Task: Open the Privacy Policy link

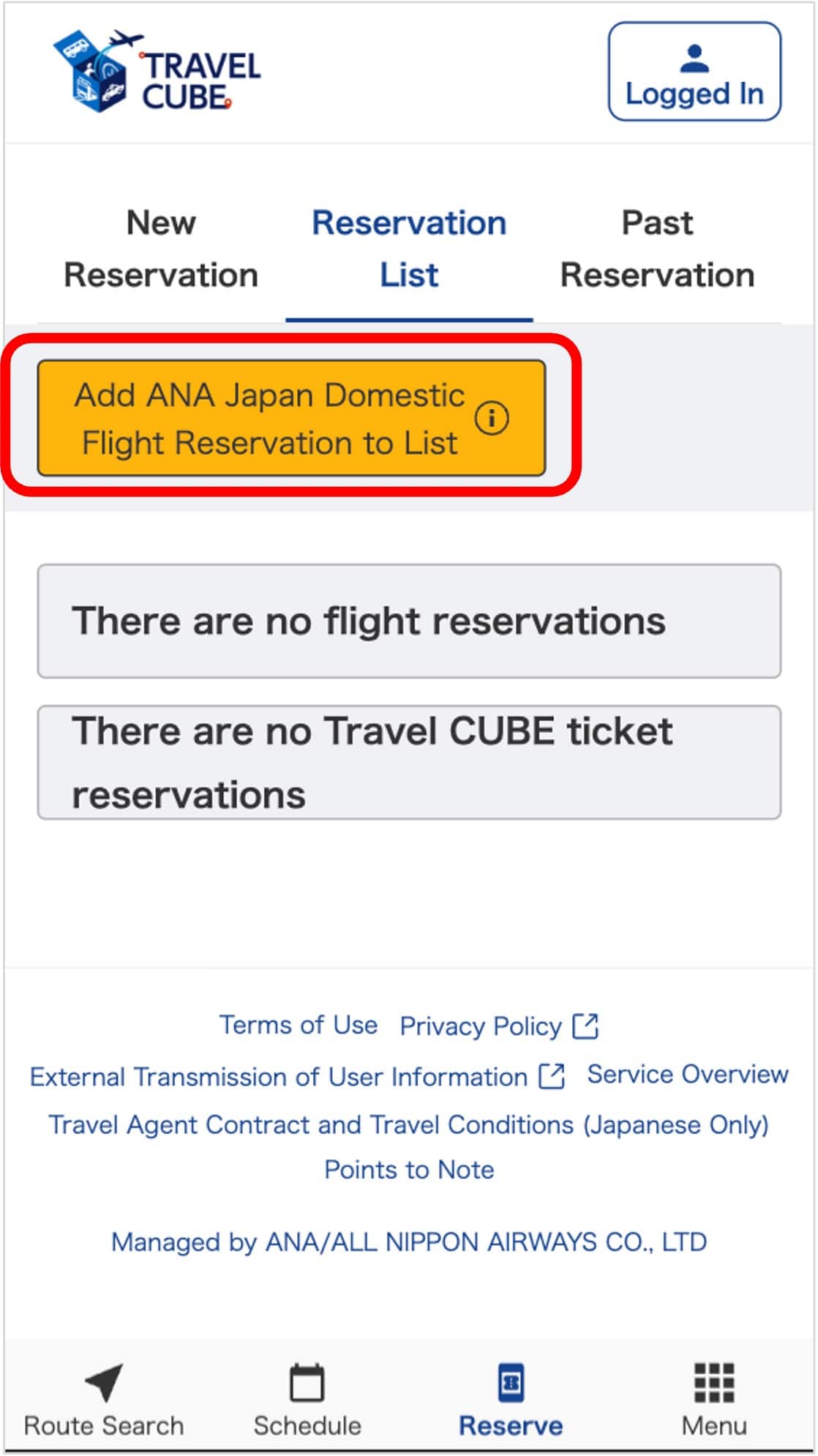Action: pos(481,1026)
